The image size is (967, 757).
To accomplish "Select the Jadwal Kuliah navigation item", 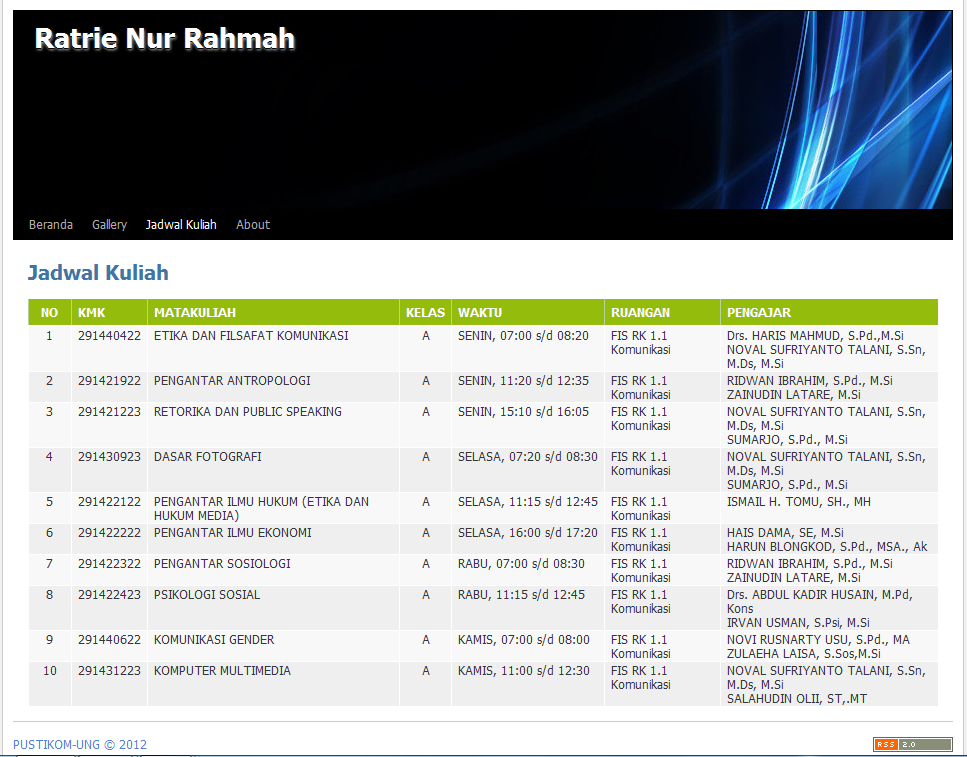I will (181, 225).
